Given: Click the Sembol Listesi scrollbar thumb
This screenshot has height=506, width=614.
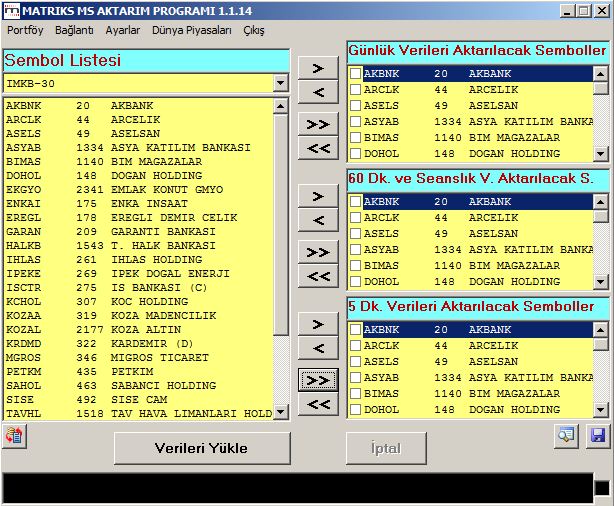Looking at the screenshot, I should tap(280, 224).
